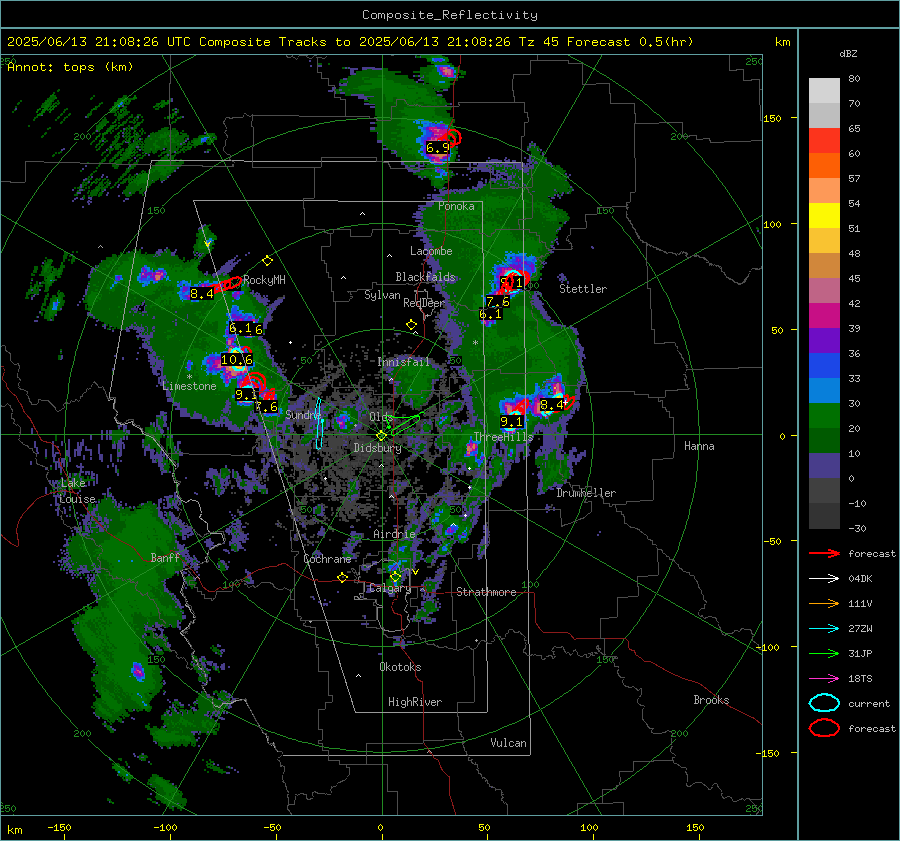
Task: Click the Cochrane label
Action: pos(327,559)
